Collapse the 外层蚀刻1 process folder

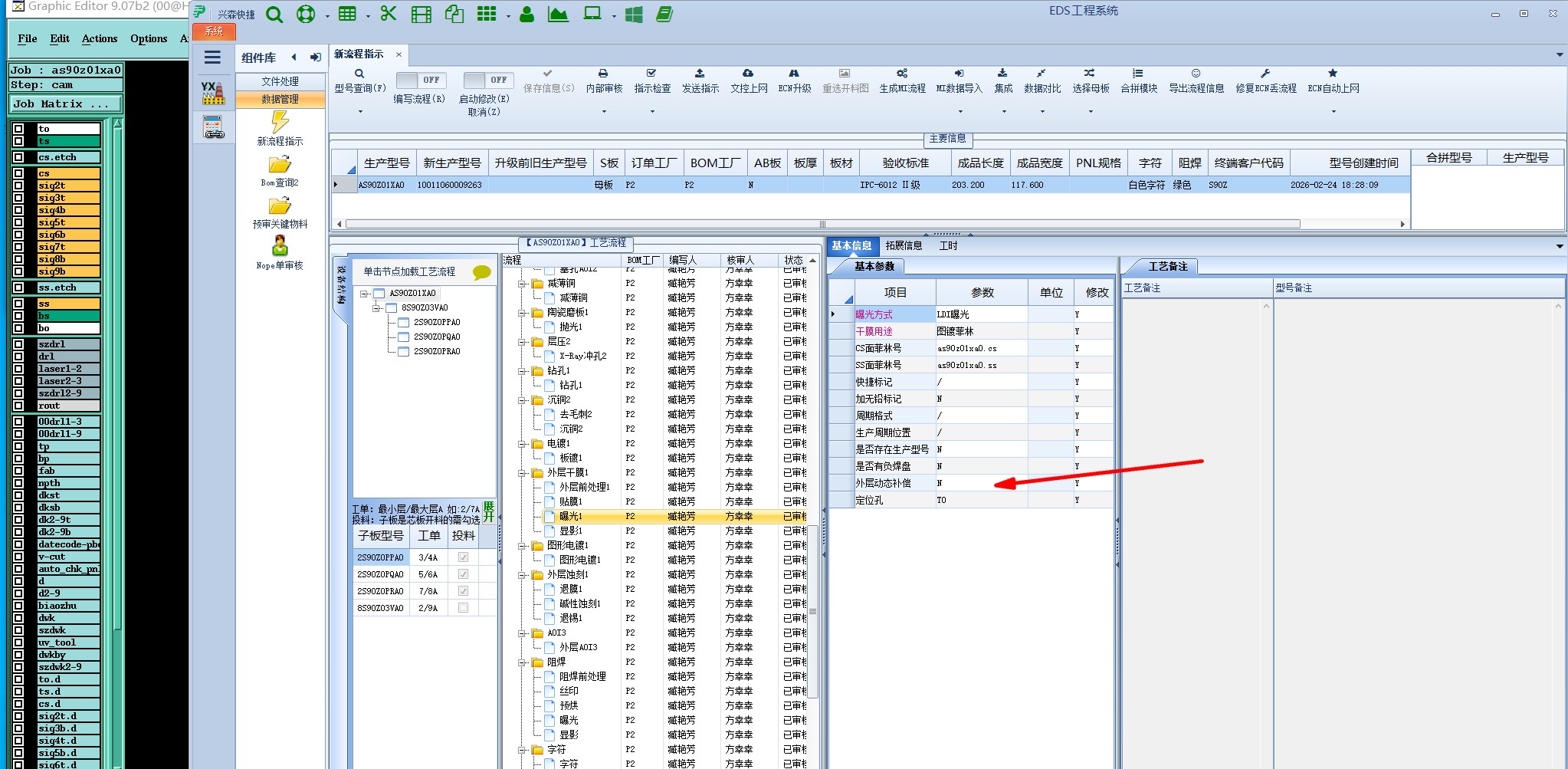[x=523, y=575]
